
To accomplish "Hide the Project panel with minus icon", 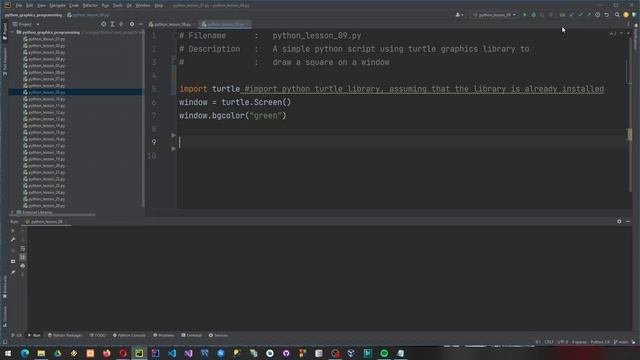I will (140, 24).
